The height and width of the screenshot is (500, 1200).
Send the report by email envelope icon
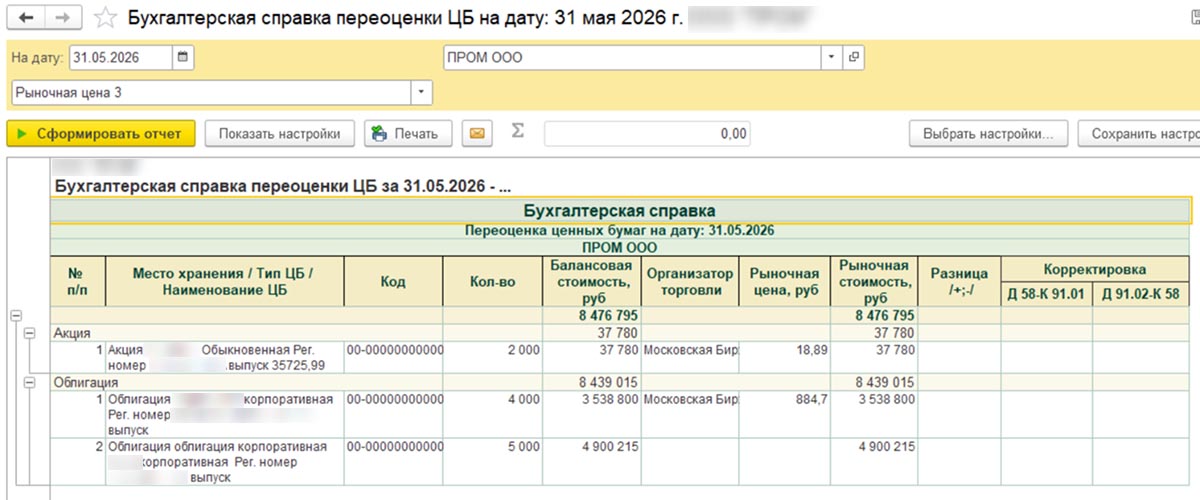tap(478, 133)
